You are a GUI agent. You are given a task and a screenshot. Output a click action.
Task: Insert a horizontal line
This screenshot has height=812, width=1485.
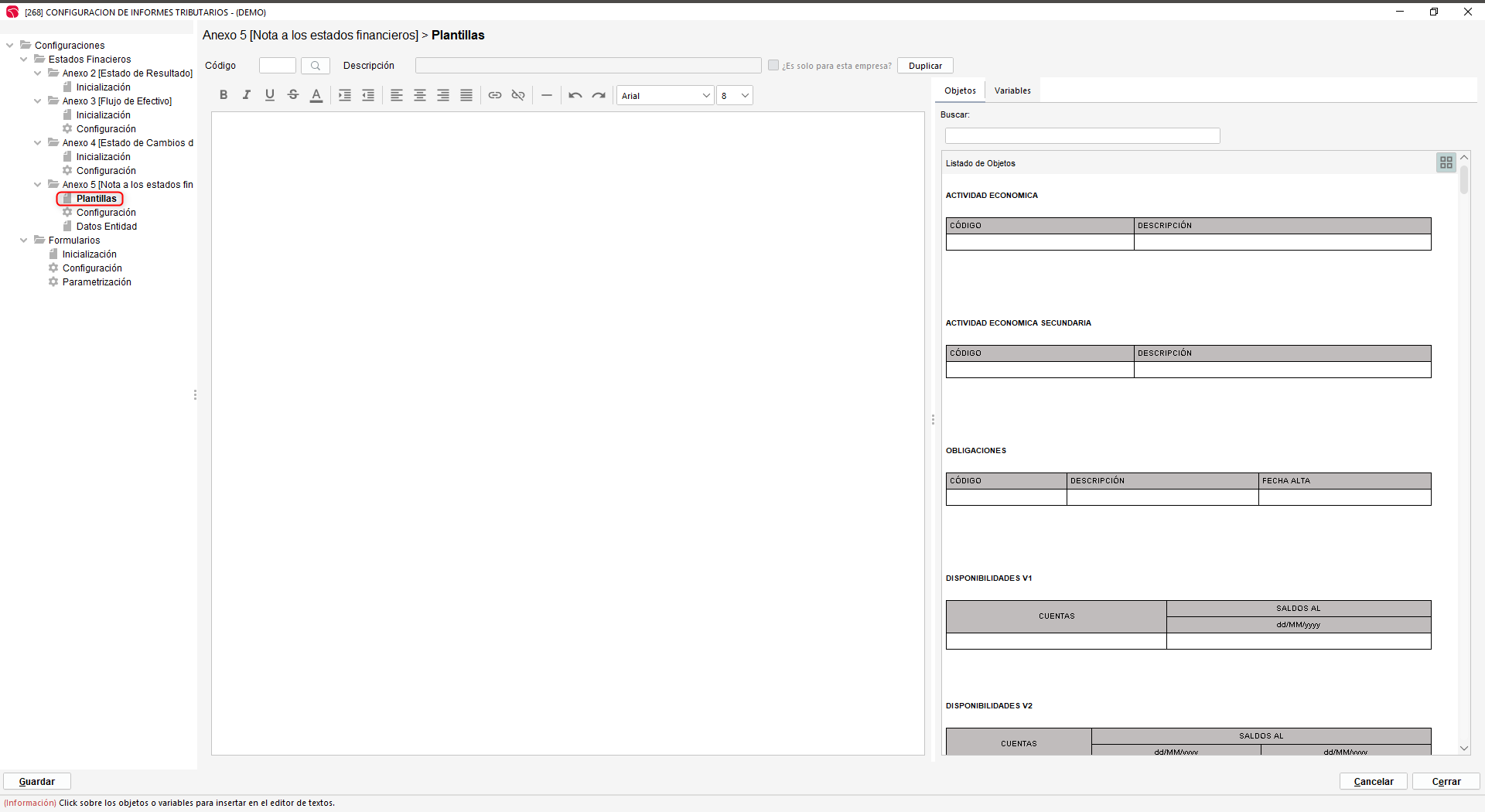[x=547, y=95]
